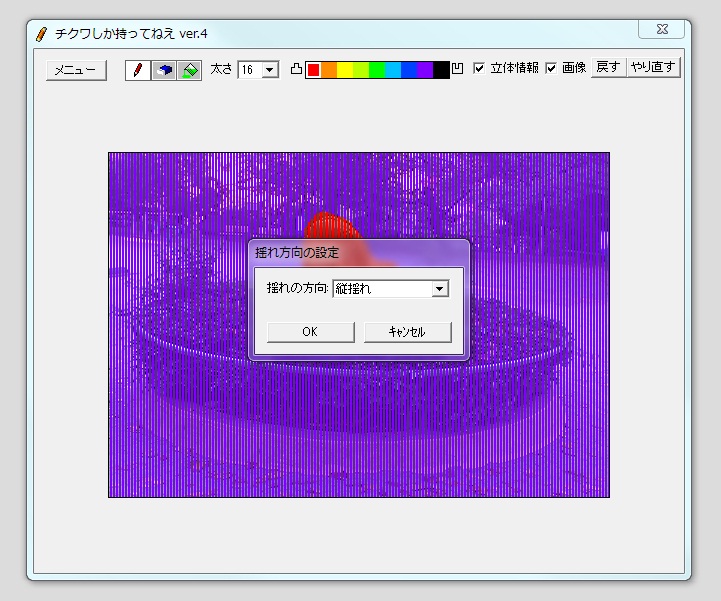Screen dimensions: 721x601
Task: Toggle the 画像 checkbox
Action: click(x=551, y=69)
